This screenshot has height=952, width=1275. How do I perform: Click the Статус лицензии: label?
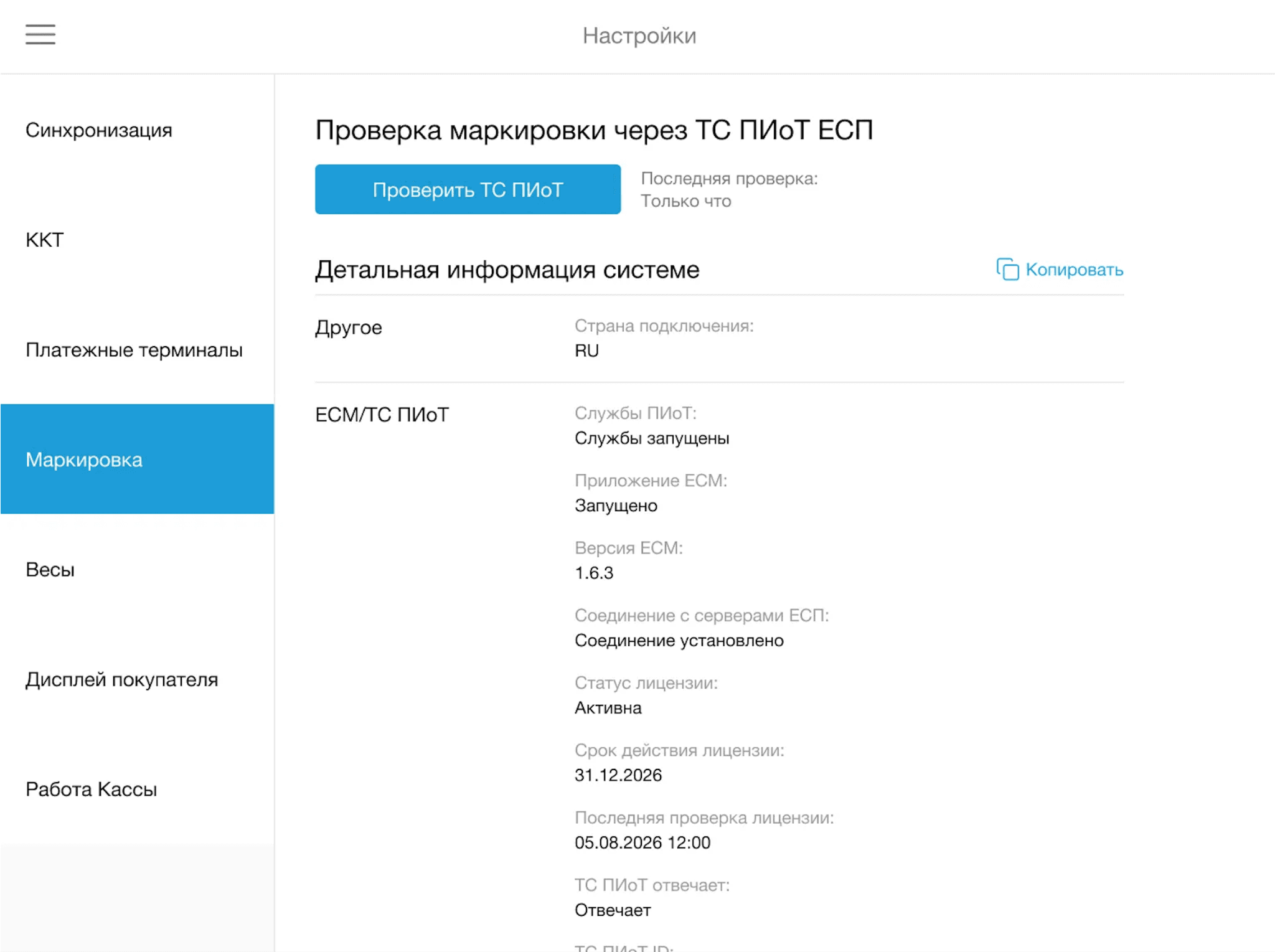pyautogui.click(x=646, y=683)
